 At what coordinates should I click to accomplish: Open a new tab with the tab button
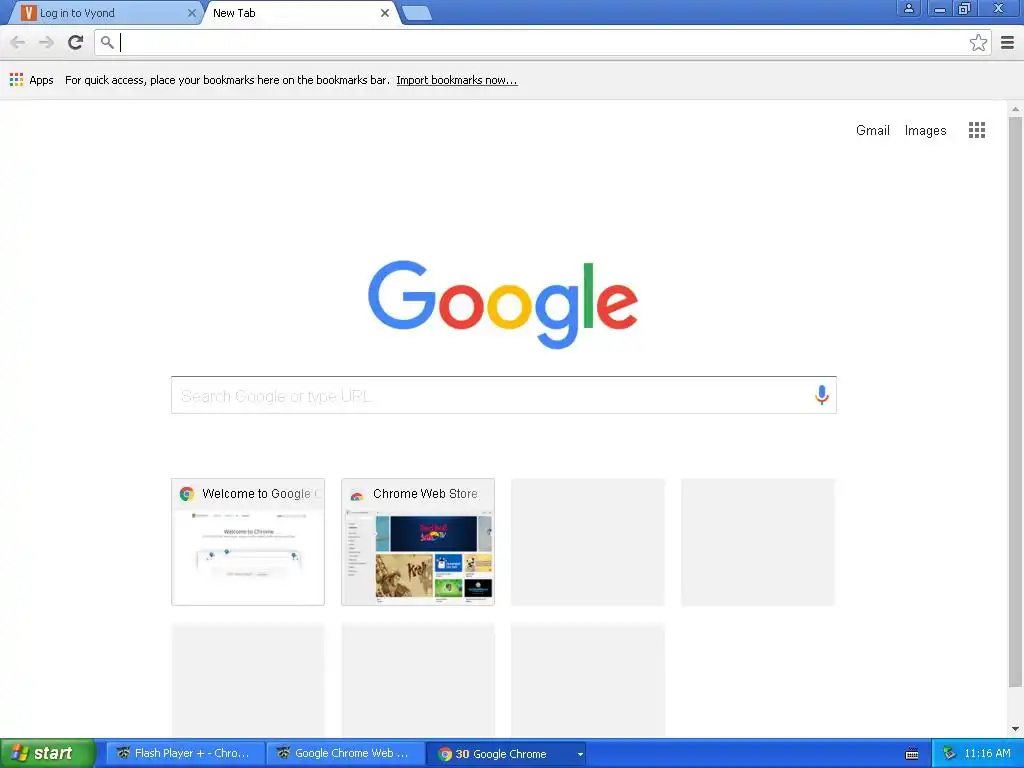pyautogui.click(x=416, y=13)
